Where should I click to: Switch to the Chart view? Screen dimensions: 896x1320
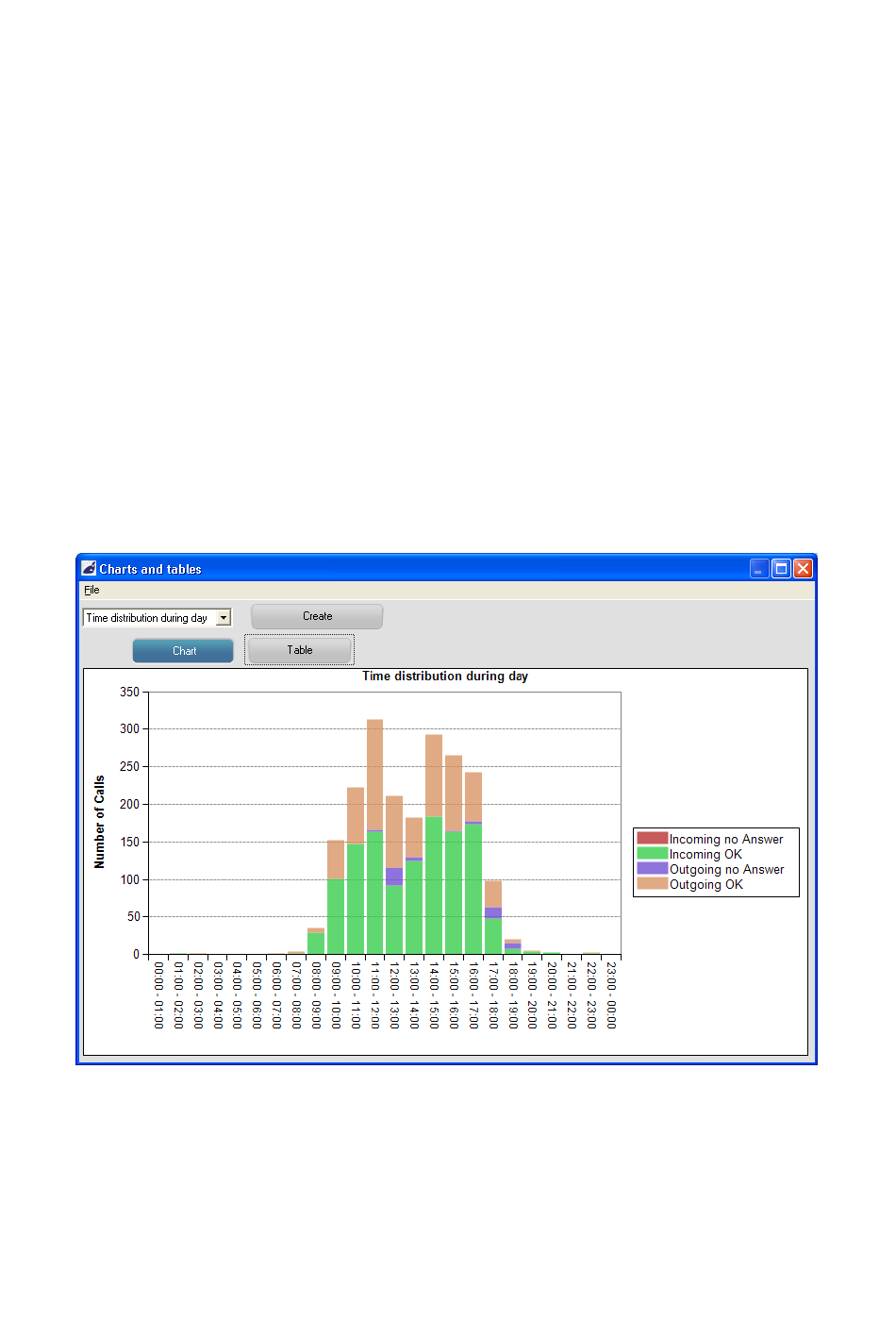point(183,651)
